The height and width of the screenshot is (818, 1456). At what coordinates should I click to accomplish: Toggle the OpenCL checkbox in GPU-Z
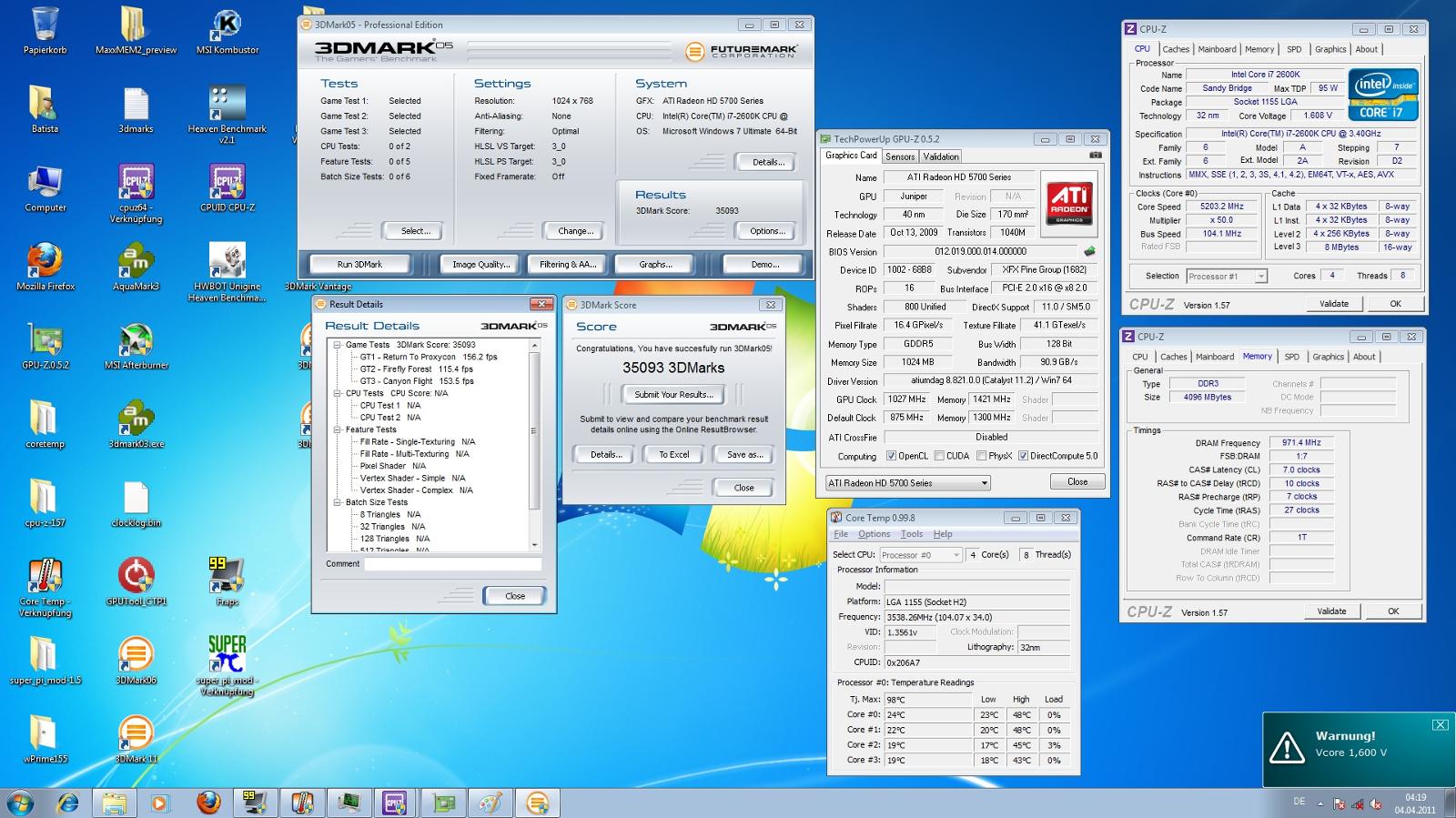[x=891, y=456]
